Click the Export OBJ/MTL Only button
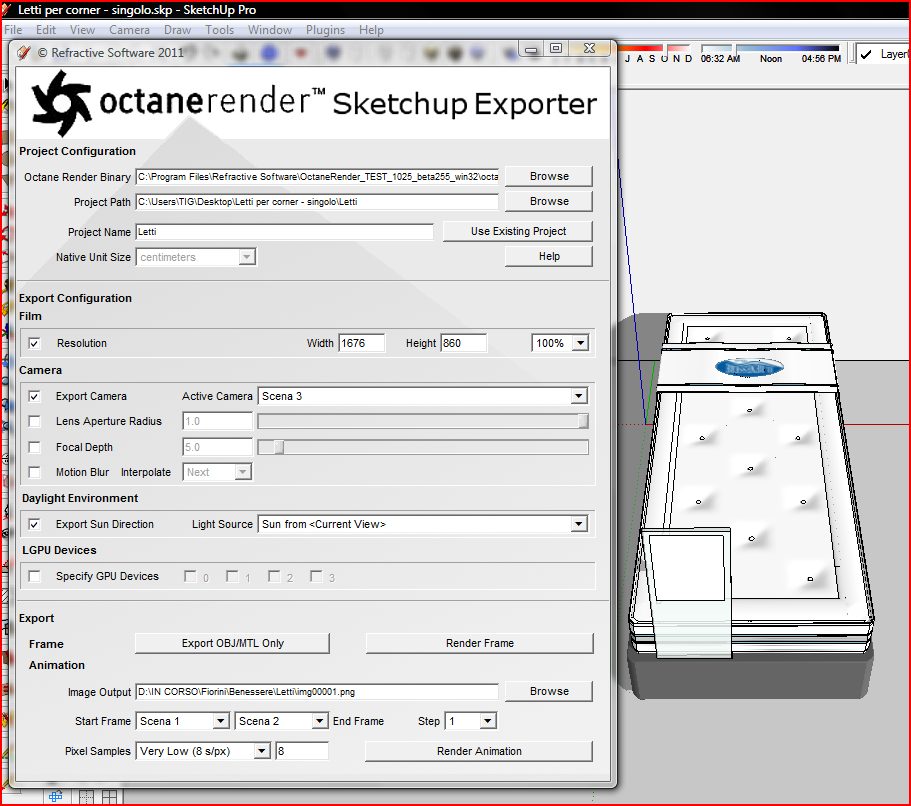The image size is (911, 806). 232,643
